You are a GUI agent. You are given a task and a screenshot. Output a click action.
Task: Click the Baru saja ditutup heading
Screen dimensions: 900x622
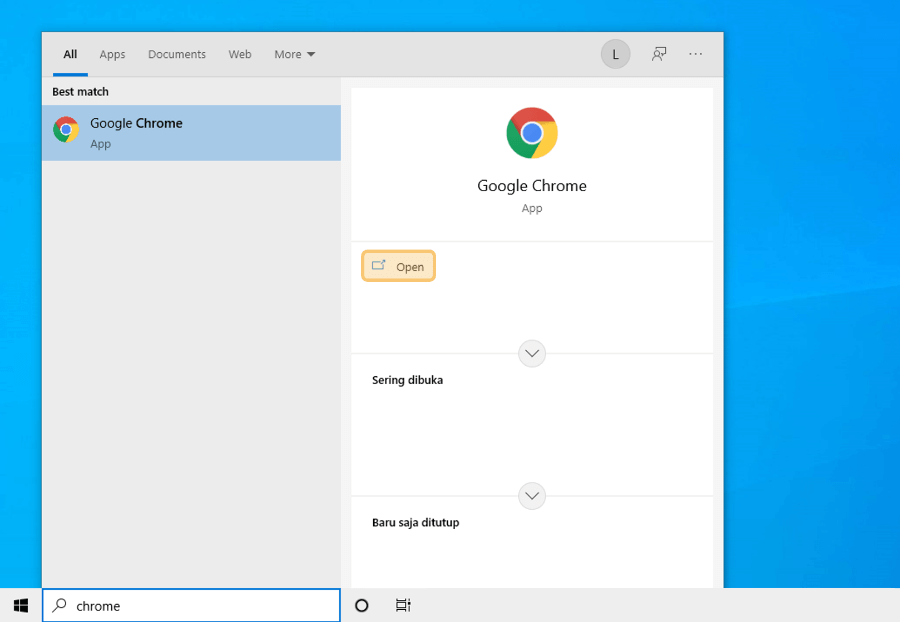click(416, 522)
